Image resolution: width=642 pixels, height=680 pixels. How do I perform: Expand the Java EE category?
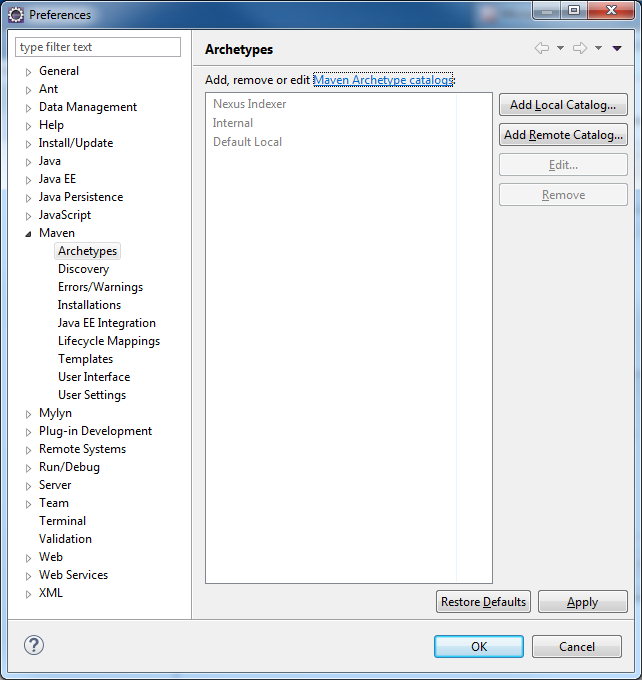tap(29, 179)
